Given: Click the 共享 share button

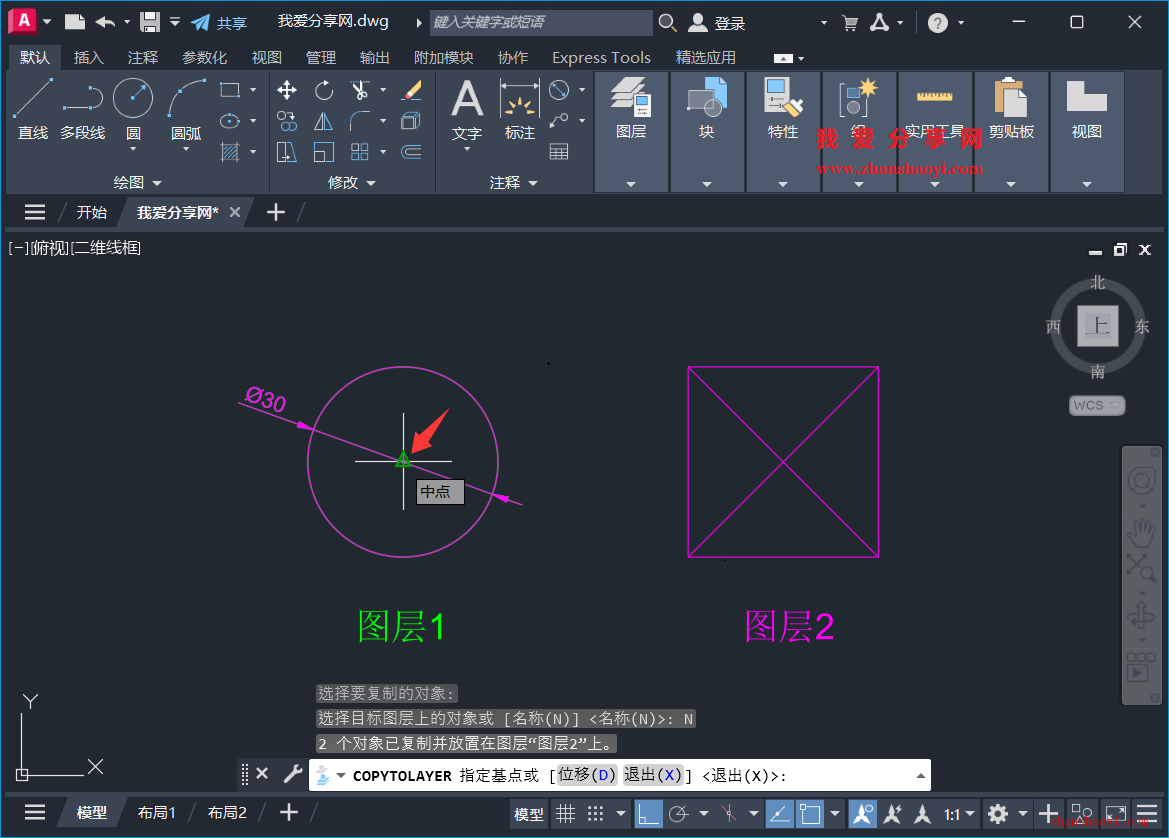Looking at the screenshot, I should (x=218, y=23).
